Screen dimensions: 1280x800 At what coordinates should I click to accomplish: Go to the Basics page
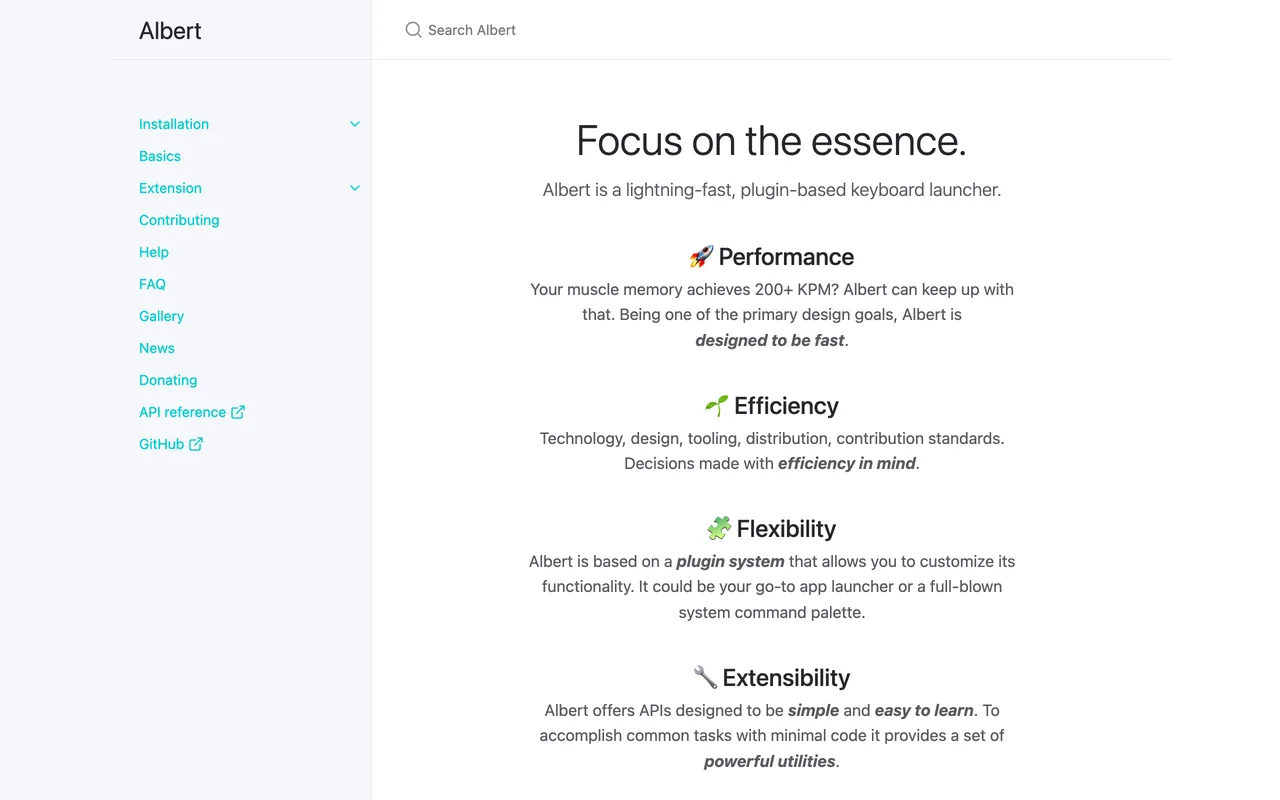pyautogui.click(x=160, y=156)
